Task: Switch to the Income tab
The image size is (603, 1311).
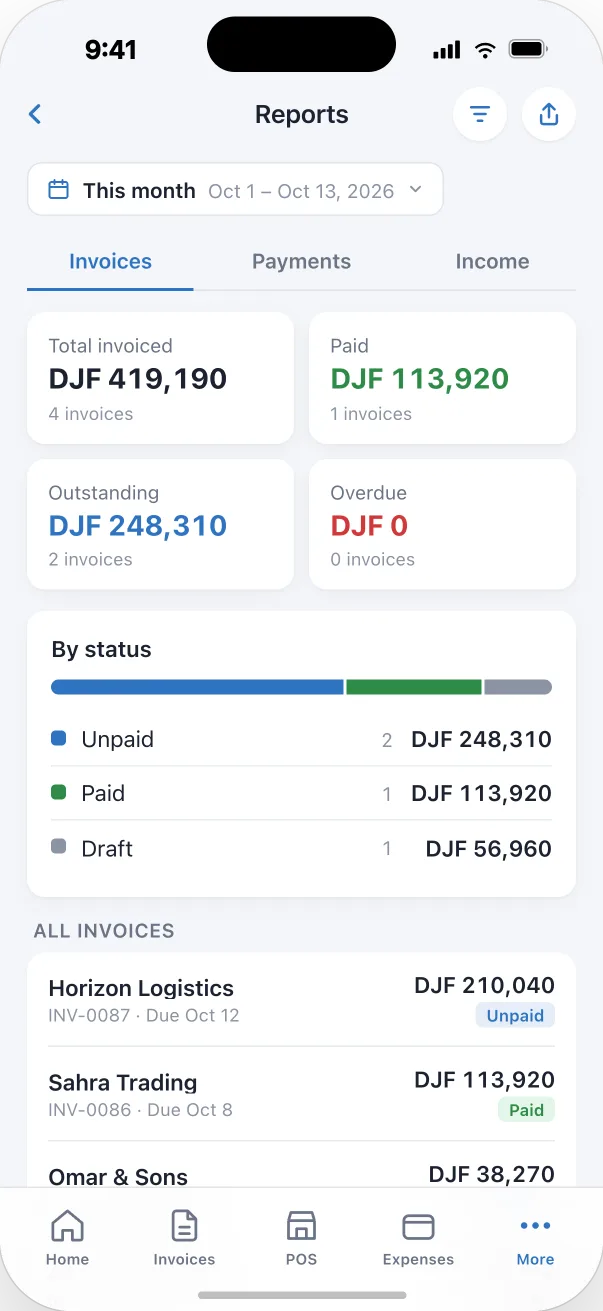Action: [x=492, y=262]
